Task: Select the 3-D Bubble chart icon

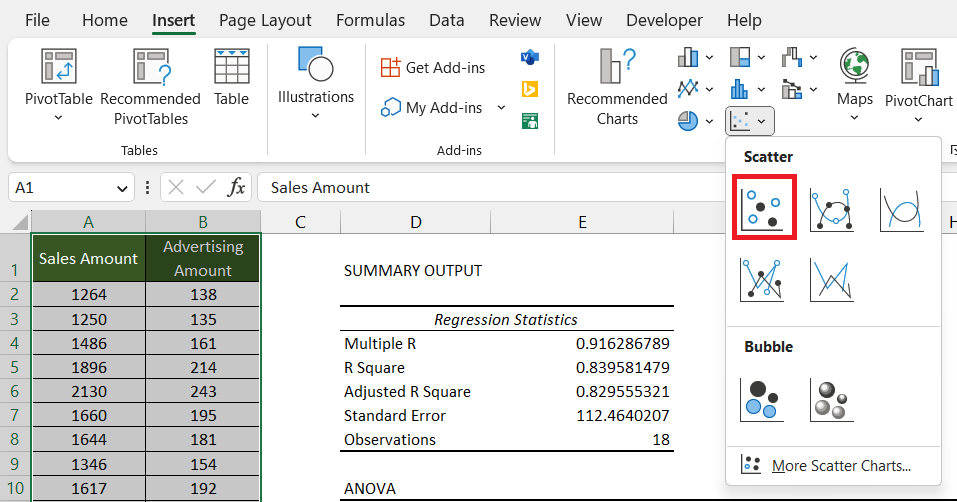Action: click(x=831, y=400)
